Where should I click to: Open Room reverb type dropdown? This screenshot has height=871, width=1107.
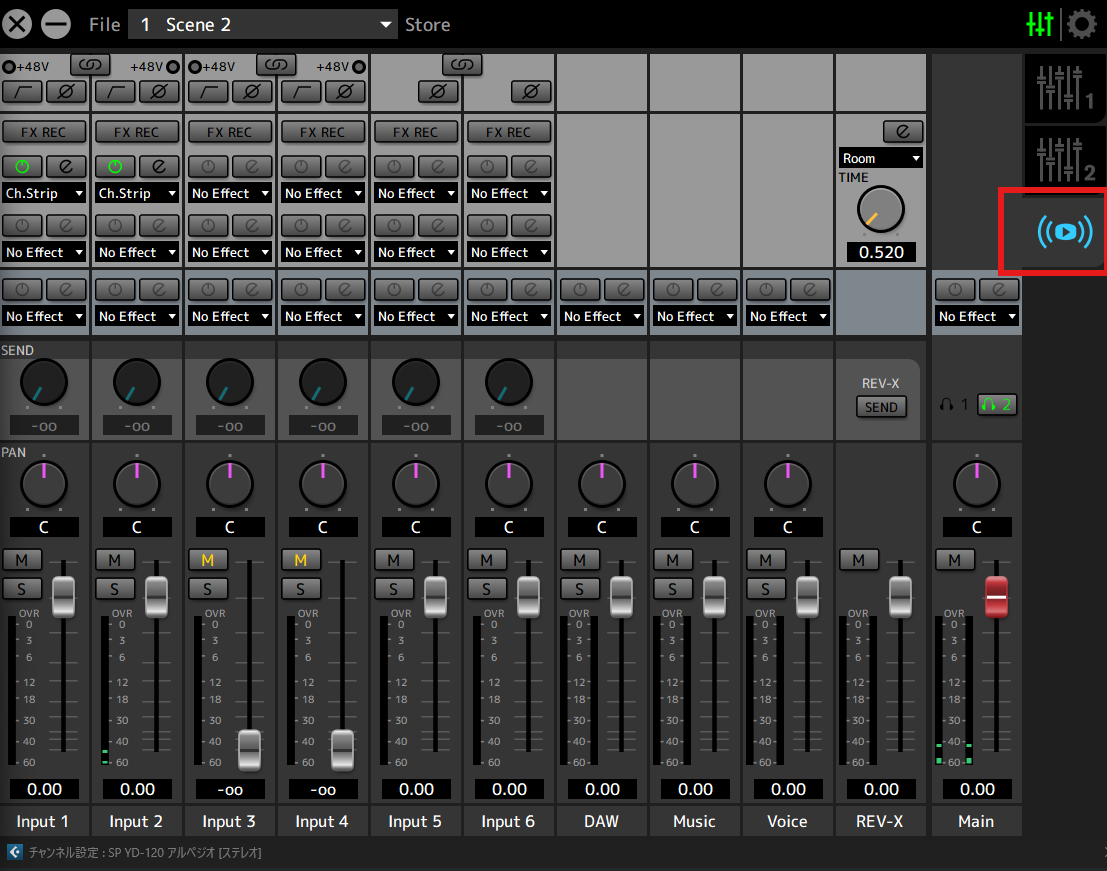tap(881, 158)
